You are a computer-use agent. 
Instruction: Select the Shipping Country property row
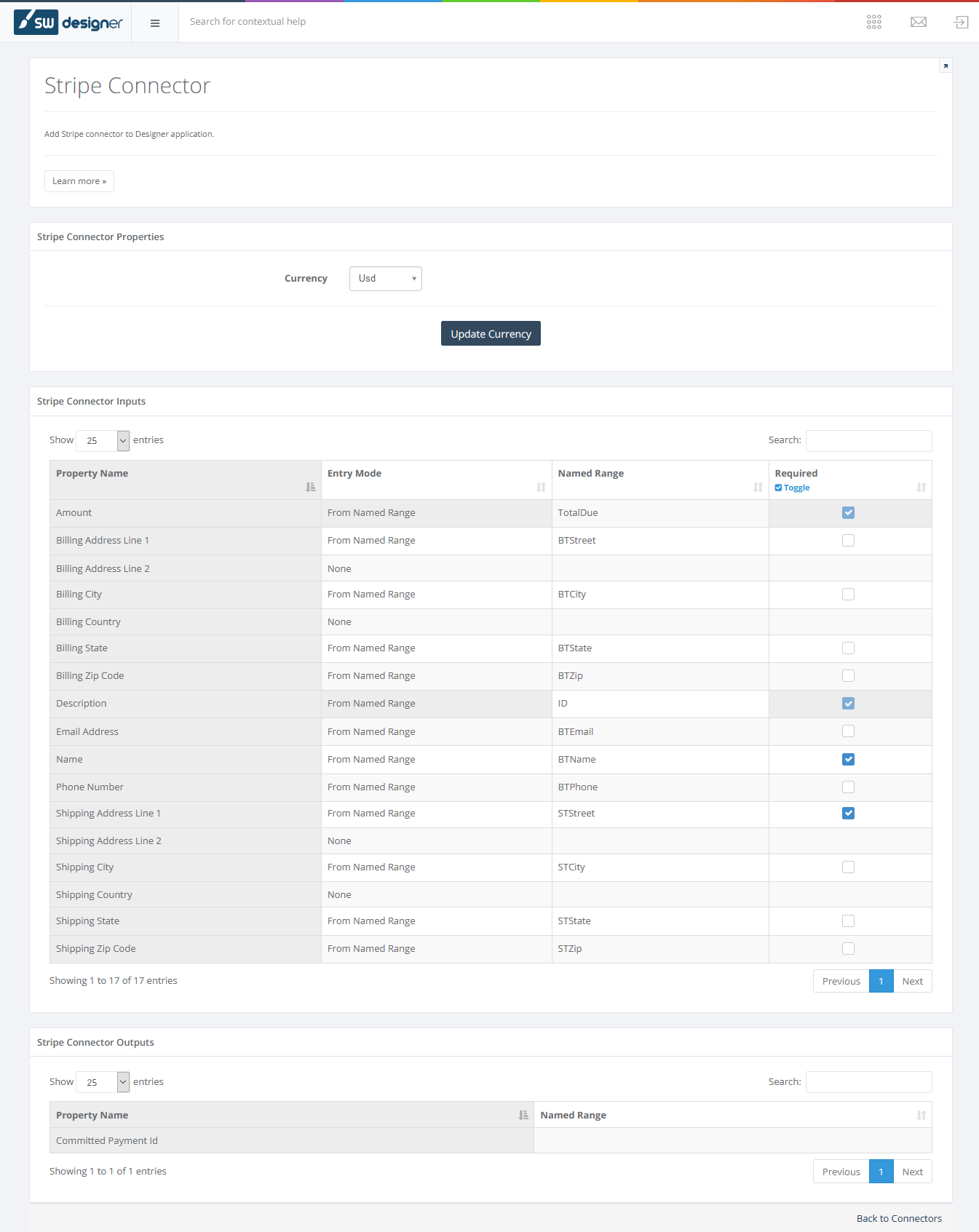tap(491, 894)
